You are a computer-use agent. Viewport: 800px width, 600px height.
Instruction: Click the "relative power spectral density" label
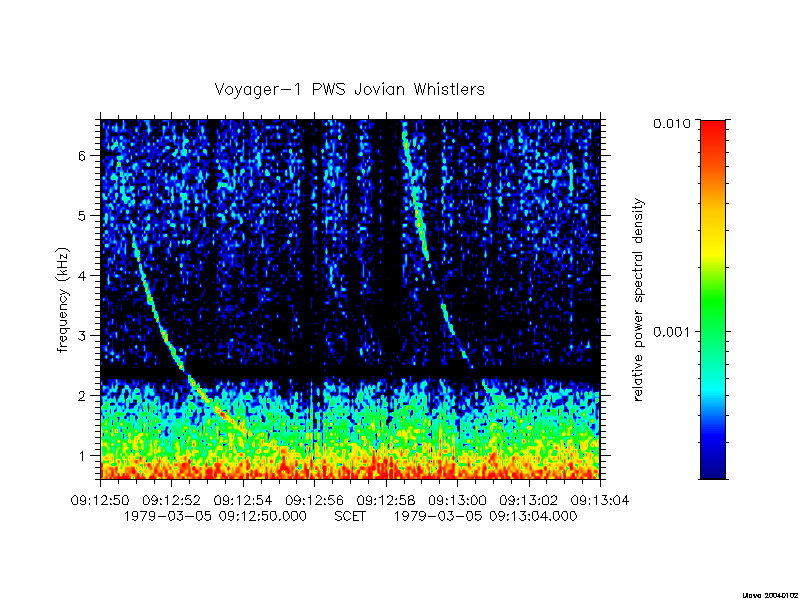click(x=639, y=300)
